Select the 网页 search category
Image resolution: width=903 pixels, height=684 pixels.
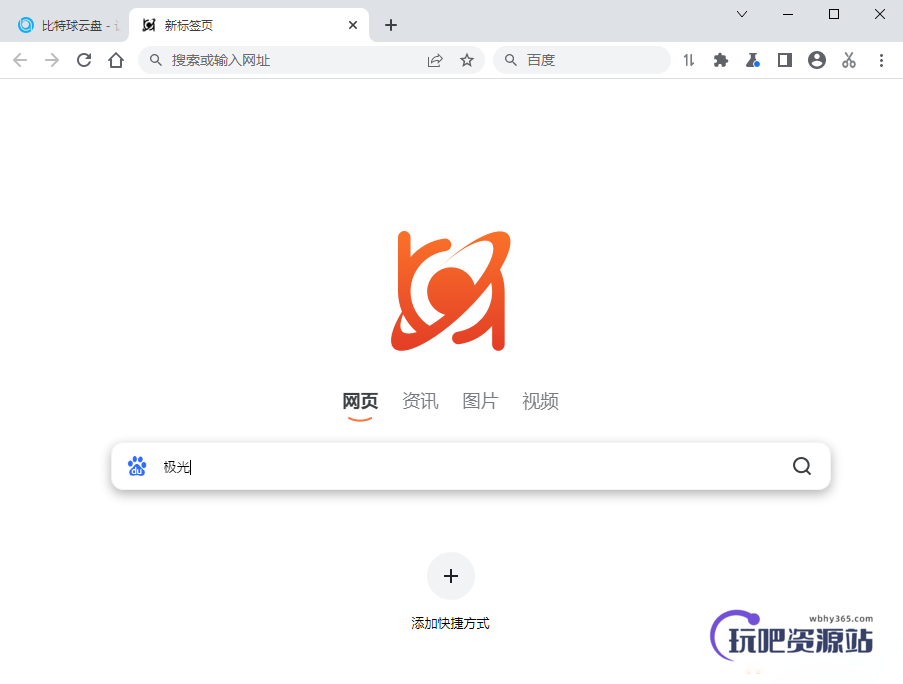pyautogui.click(x=360, y=401)
